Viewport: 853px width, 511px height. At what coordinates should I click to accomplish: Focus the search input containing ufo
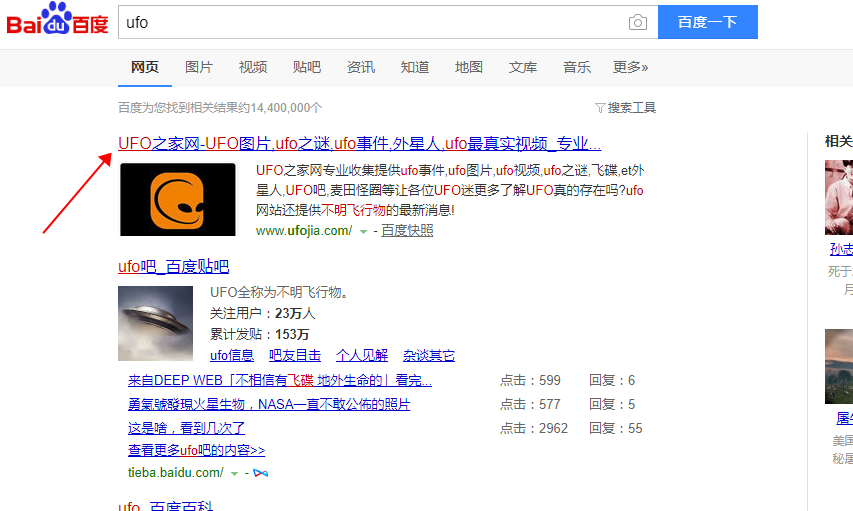pos(370,22)
